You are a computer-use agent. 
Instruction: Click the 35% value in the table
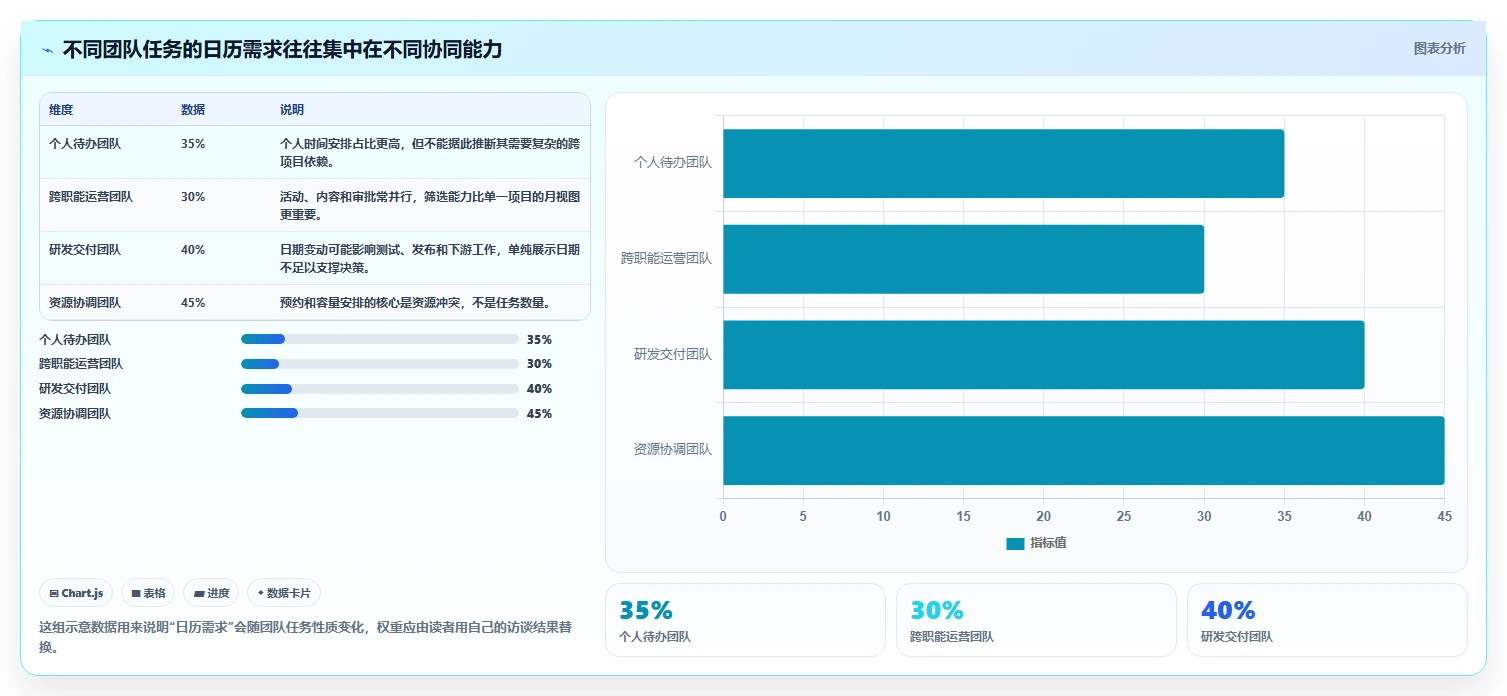pos(193,144)
